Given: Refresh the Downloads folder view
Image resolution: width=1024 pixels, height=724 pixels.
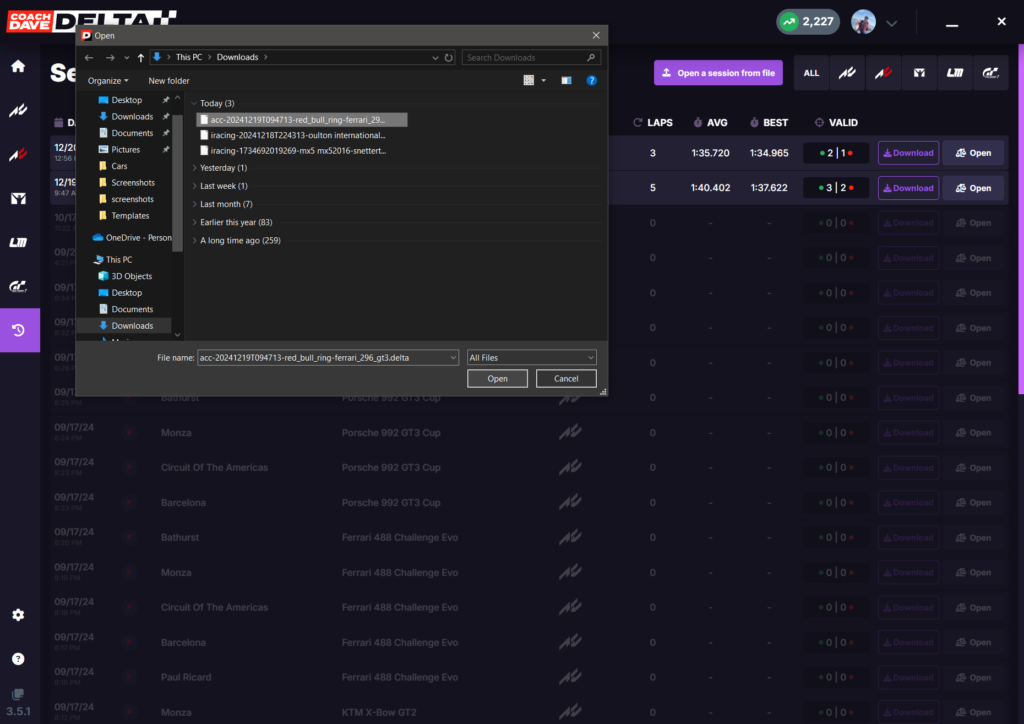Looking at the screenshot, I should (449, 57).
